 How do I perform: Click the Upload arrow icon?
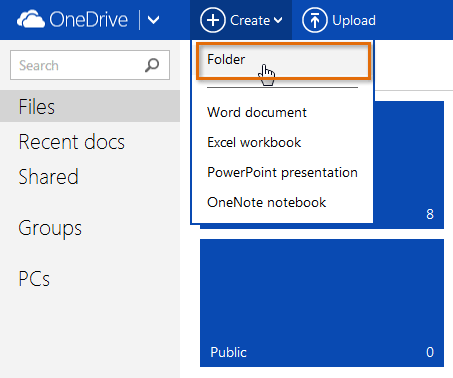[315, 20]
